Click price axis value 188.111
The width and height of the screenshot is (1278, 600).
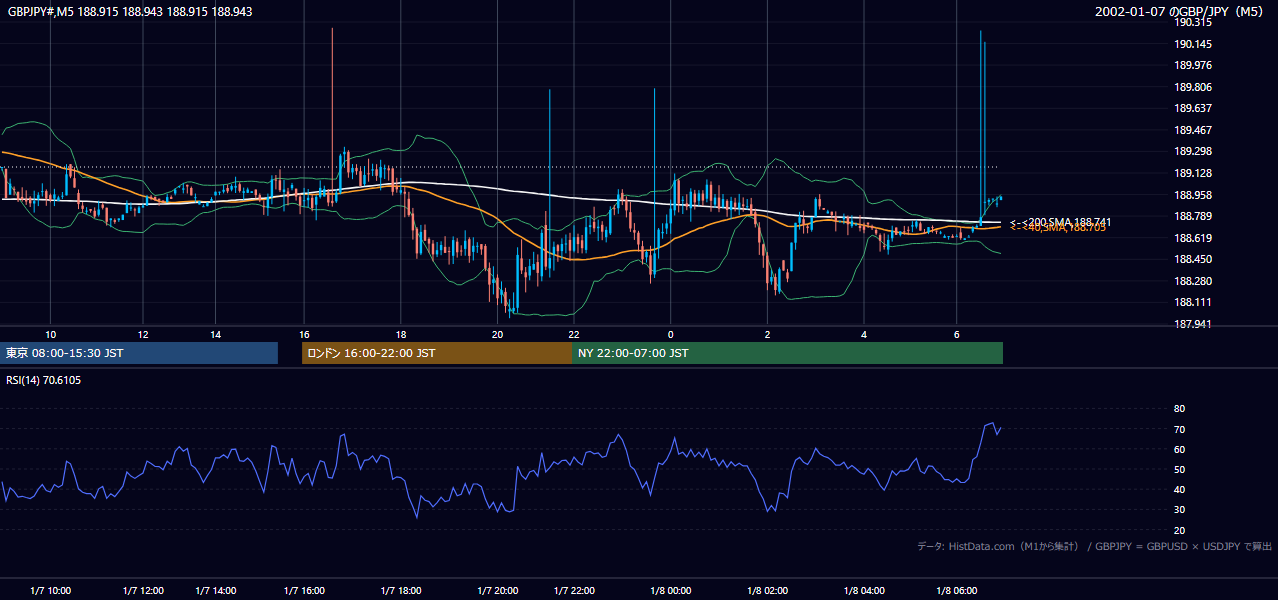click(x=1193, y=302)
